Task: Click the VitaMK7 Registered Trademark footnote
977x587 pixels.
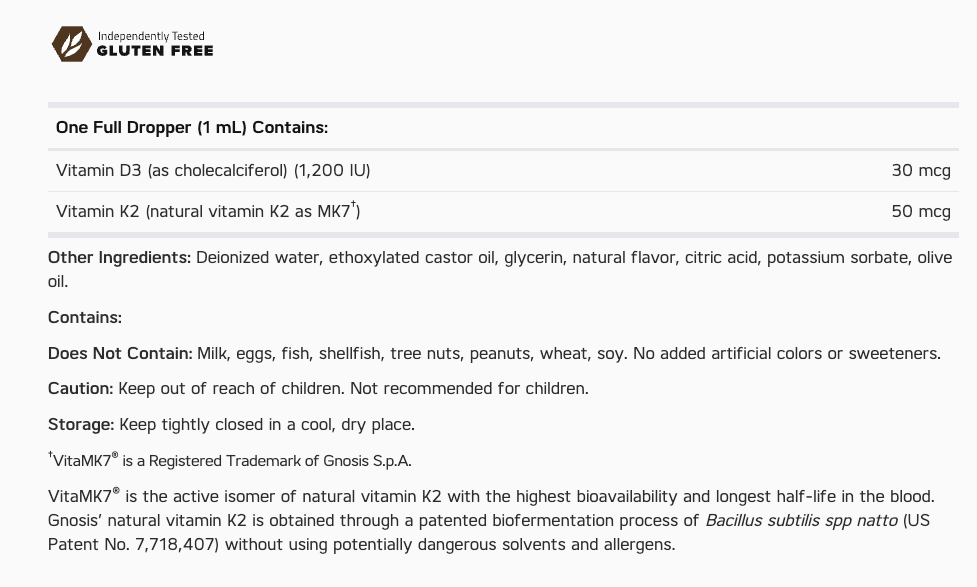Action: point(229,461)
